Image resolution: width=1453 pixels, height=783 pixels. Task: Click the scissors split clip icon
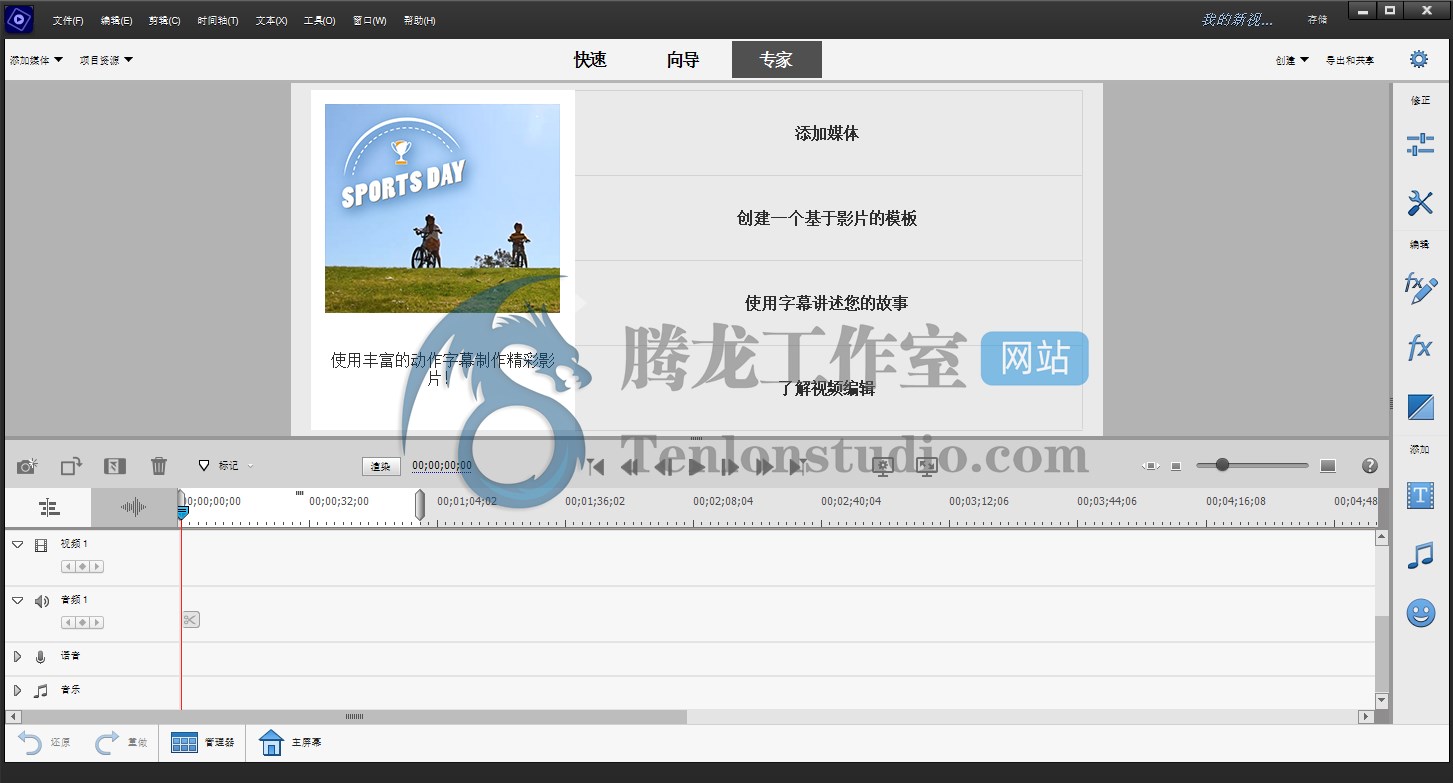click(x=191, y=620)
